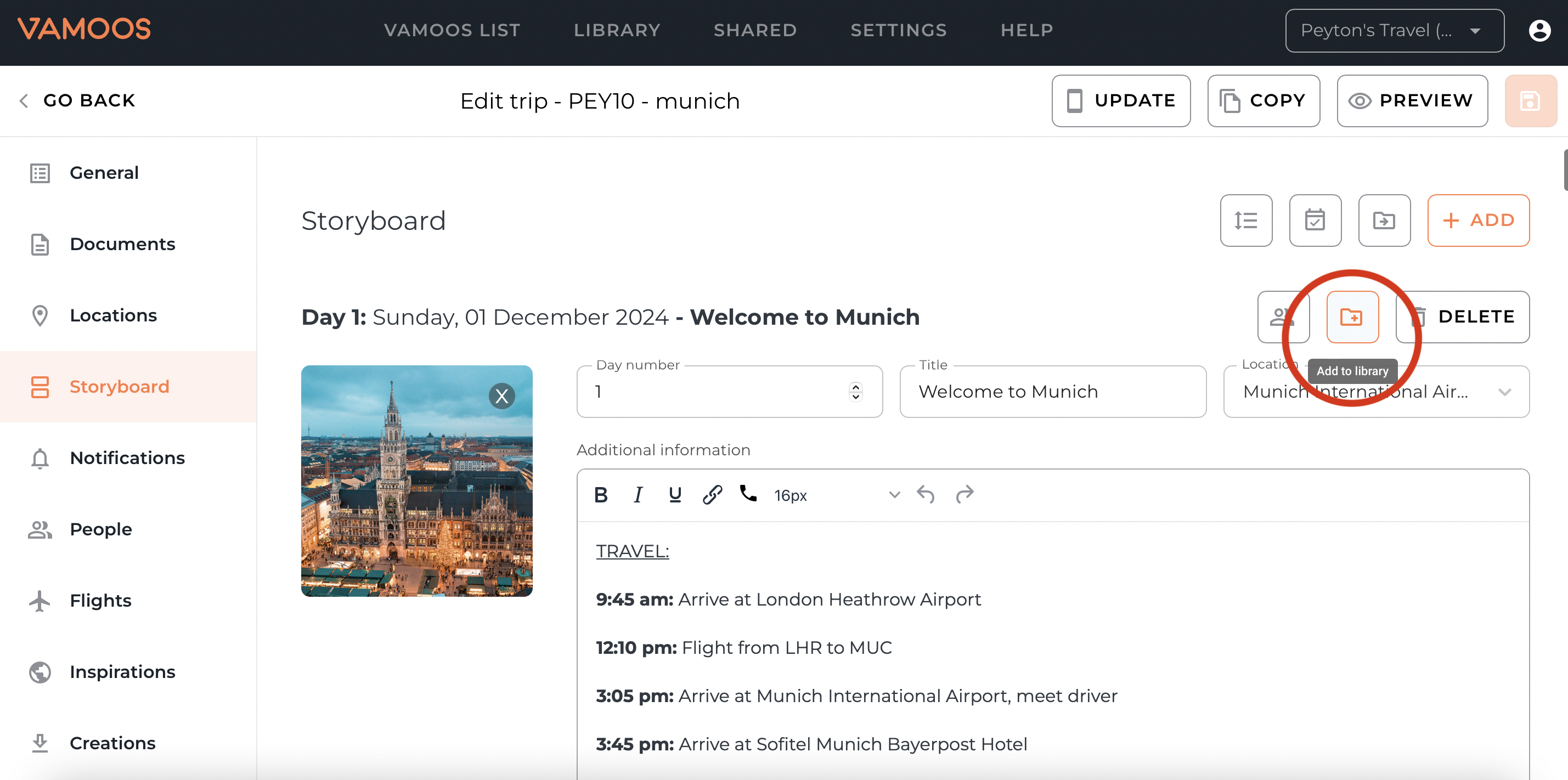Click the phone number icon in toolbar
This screenshot has height=780, width=1568.
click(748, 494)
